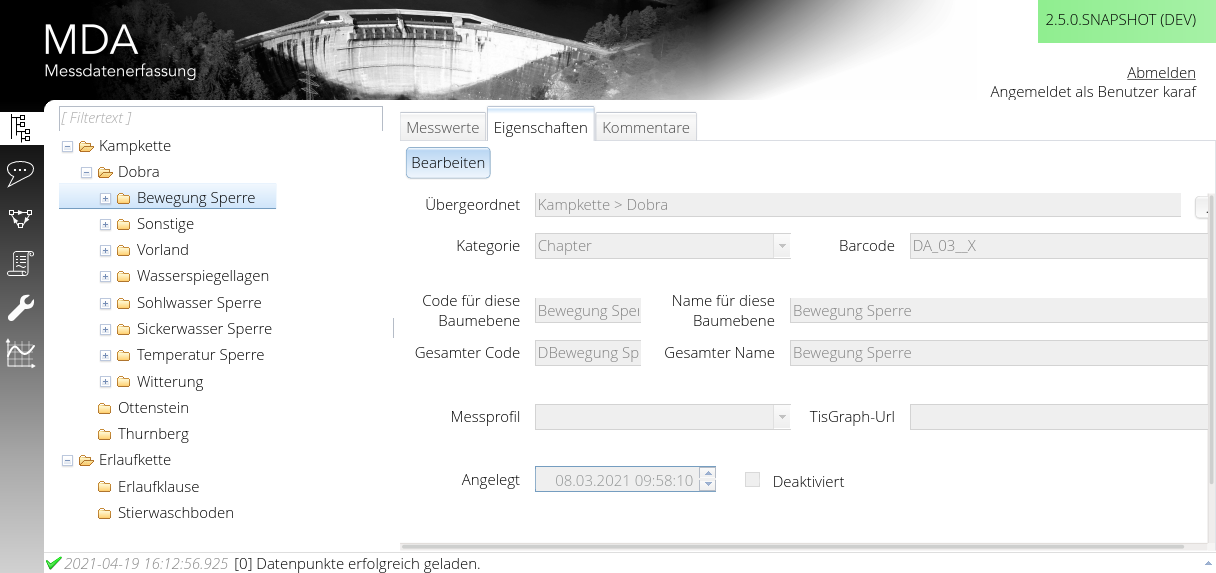The width and height of the screenshot is (1216, 573).
Task: Click the Stierwaschboden folder icon
Action: click(105, 513)
